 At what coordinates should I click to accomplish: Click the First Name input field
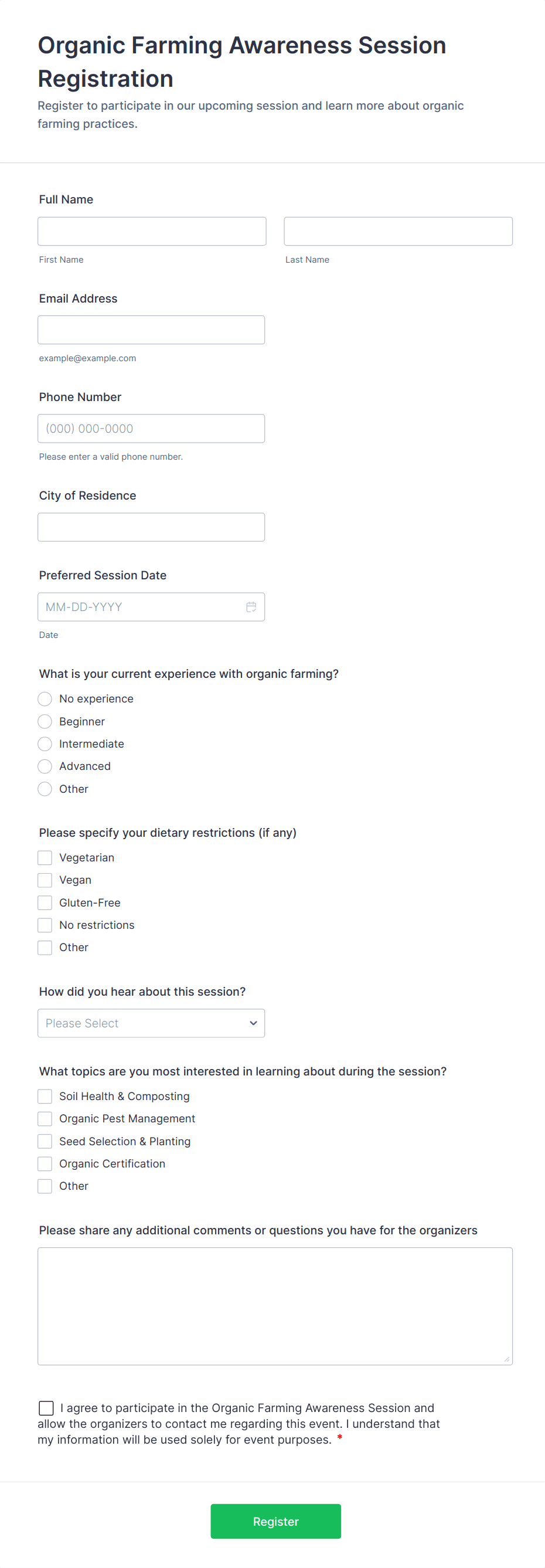[x=151, y=230]
